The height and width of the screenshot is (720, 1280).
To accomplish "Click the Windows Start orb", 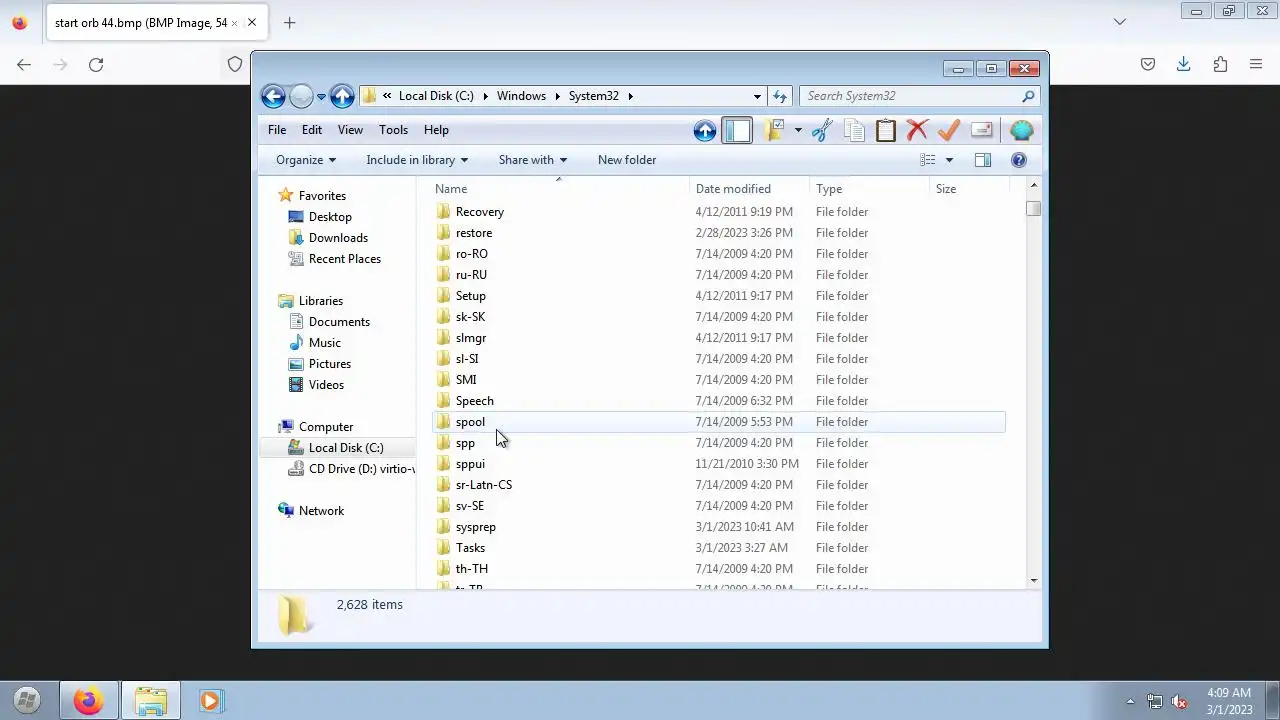I will 27,701.
